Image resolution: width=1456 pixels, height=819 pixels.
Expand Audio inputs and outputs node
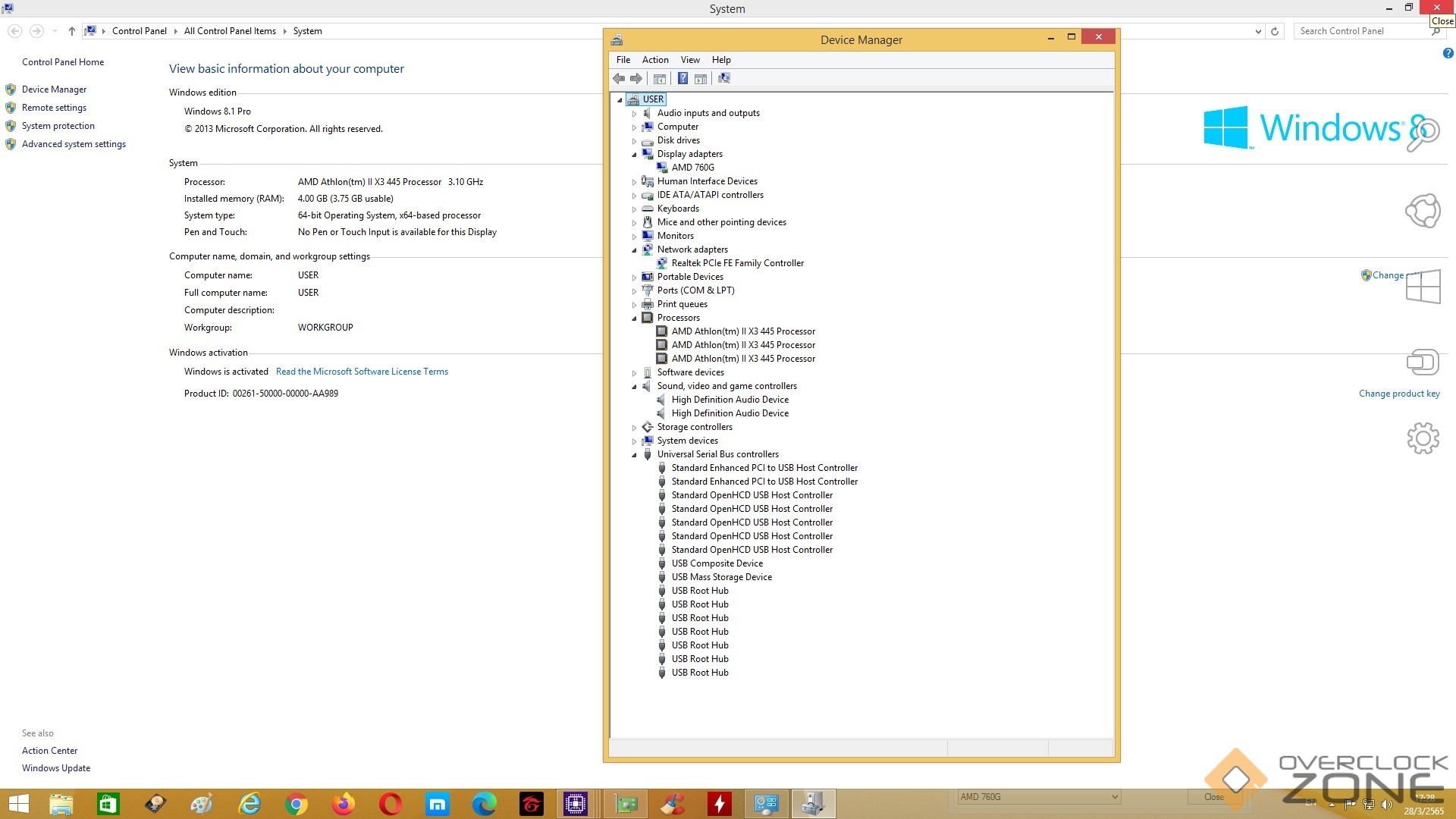click(x=635, y=114)
